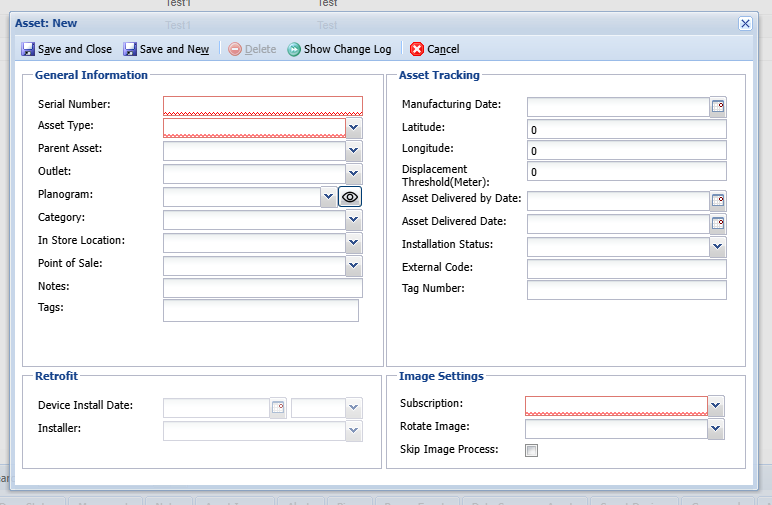The width and height of the screenshot is (772, 505).
Task: Open the Show Change Log view
Action: coord(339,49)
